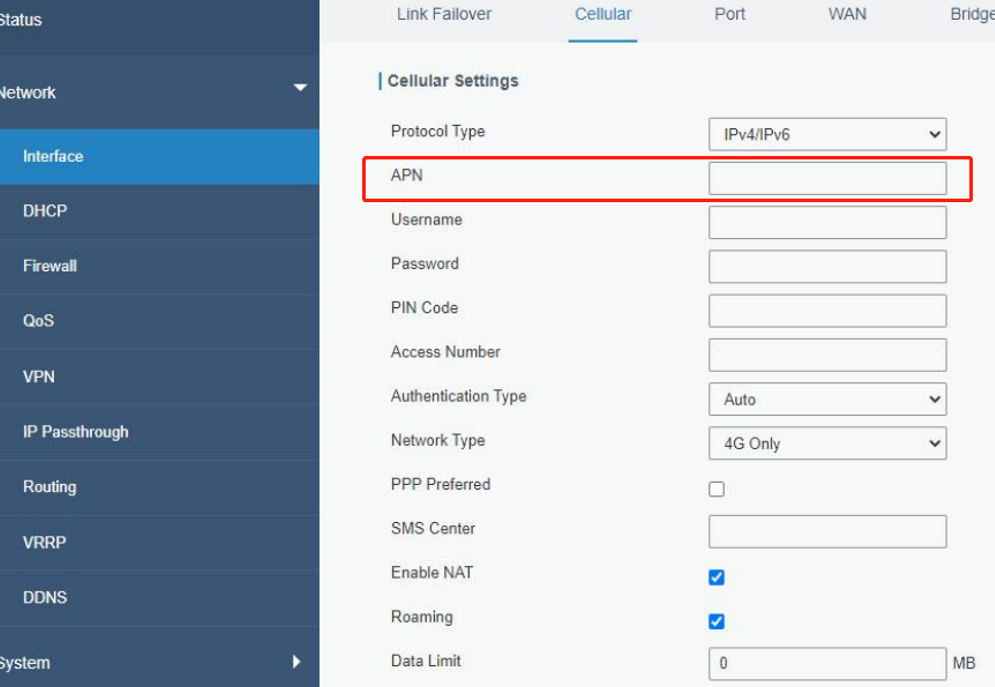
Task: Collapse the Network menu arrow
Action: pos(300,87)
